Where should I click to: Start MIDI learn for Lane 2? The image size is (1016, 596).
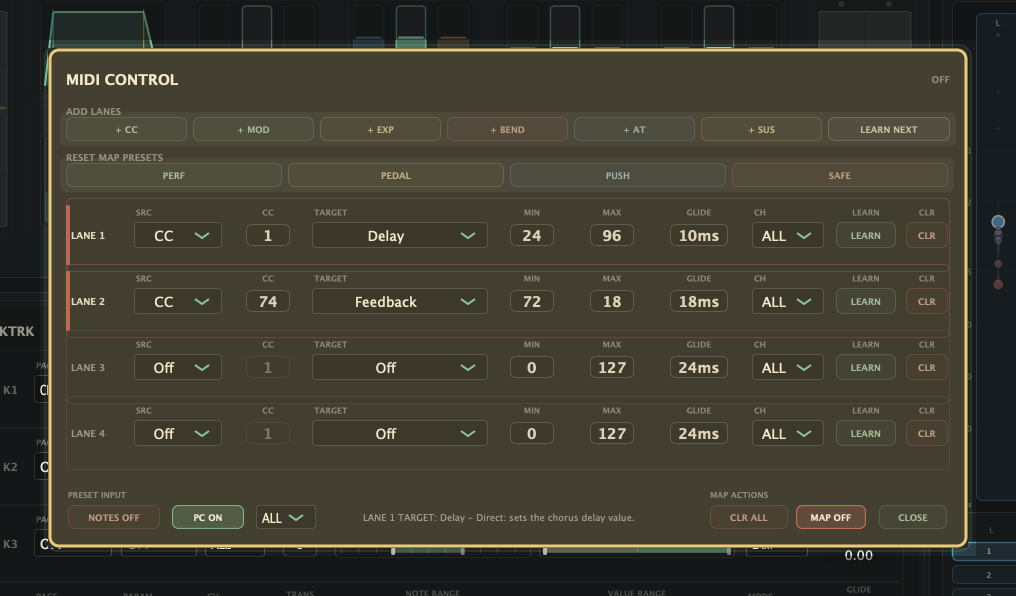click(866, 301)
